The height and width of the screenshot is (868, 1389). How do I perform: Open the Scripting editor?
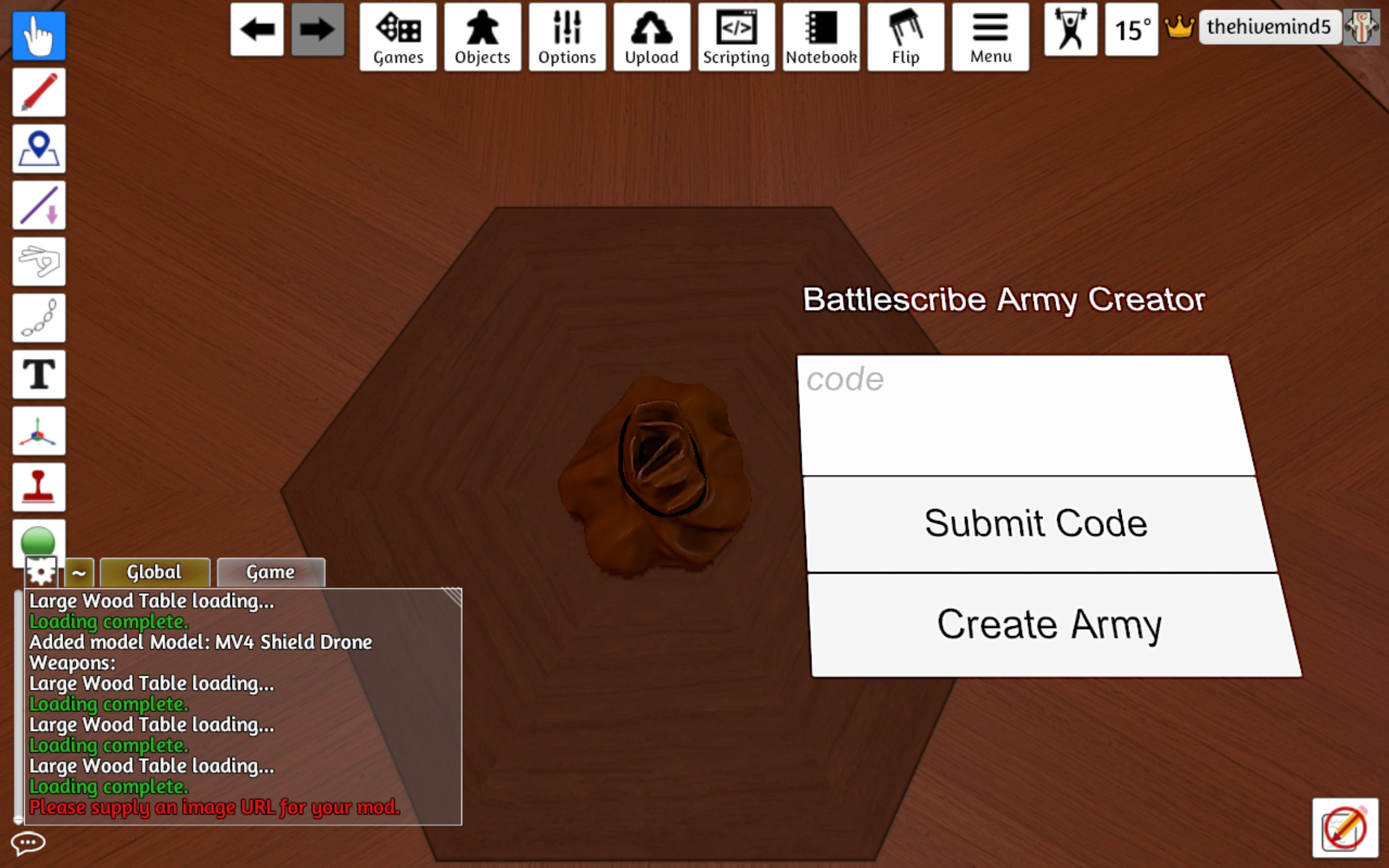tap(736, 37)
